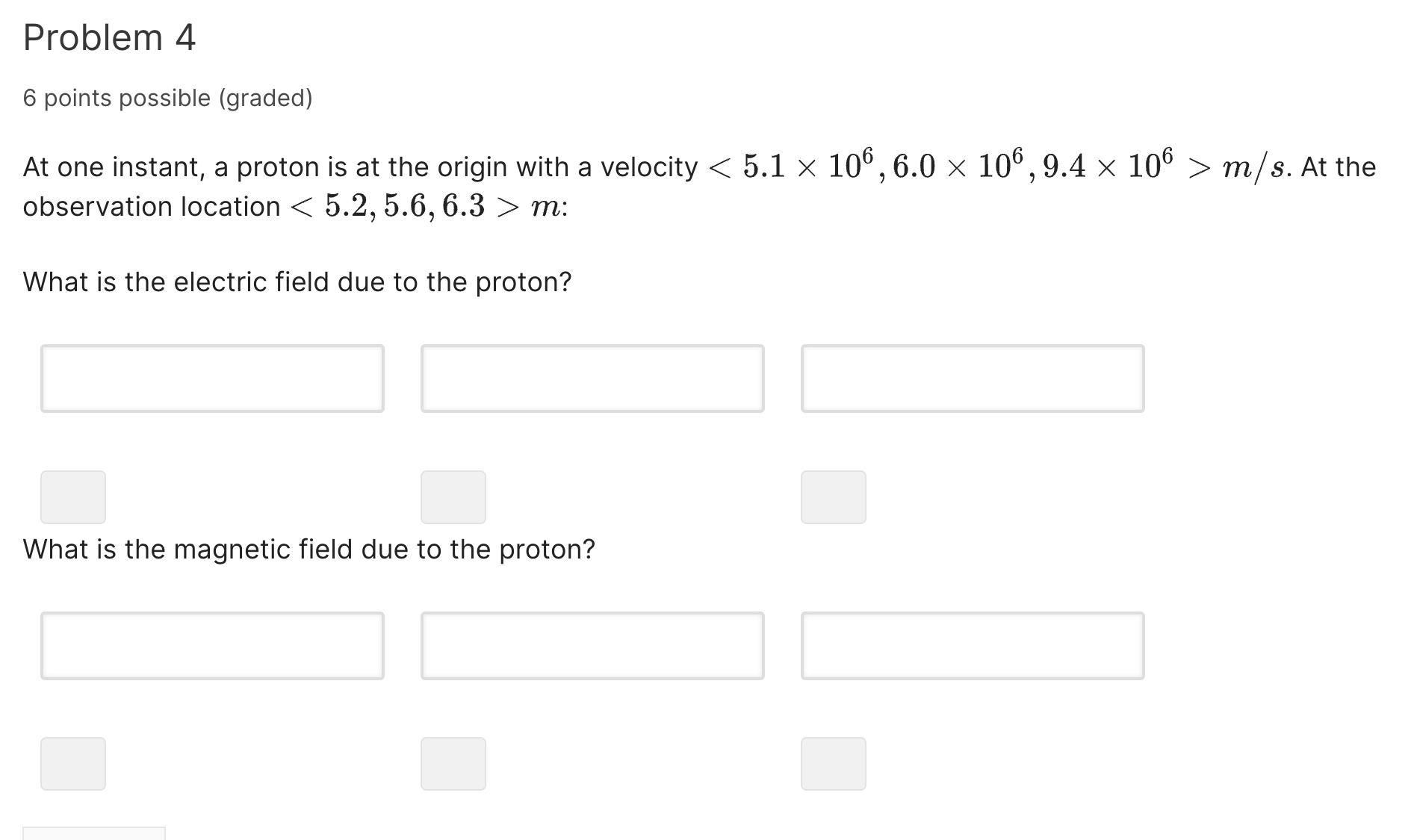Viewport: 1414px width, 840px height.
Task: Click the status box under the first magnetic field answer
Action: click(72, 763)
